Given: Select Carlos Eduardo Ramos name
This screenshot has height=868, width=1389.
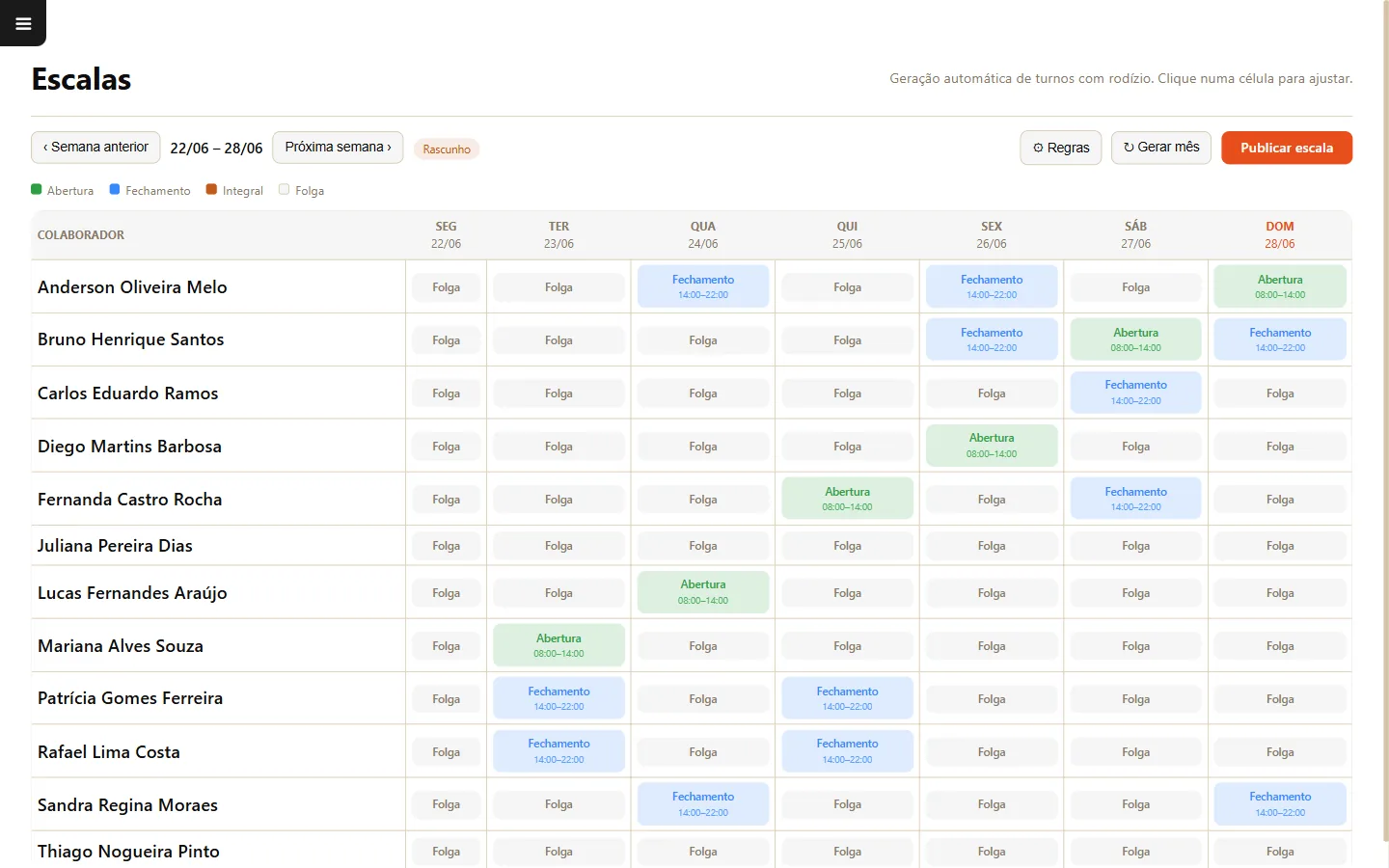Looking at the screenshot, I should pos(127,393).
